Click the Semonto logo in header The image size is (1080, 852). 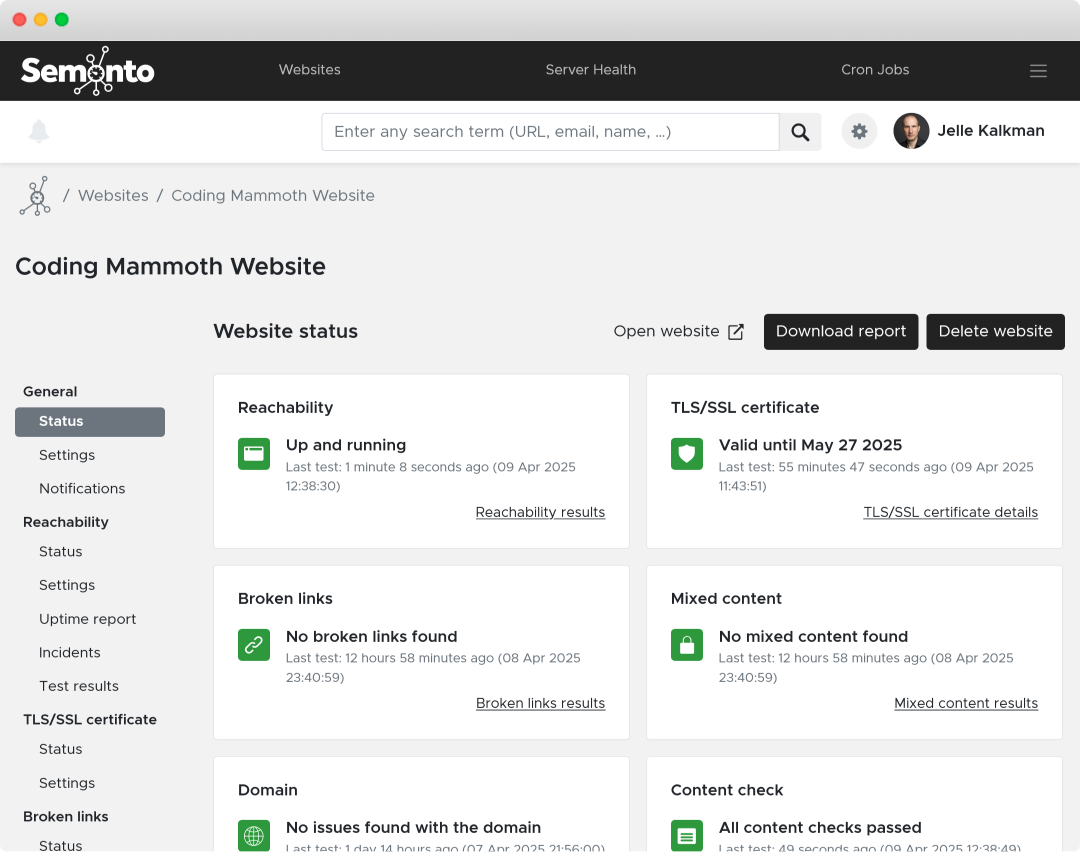coord(88,71)
